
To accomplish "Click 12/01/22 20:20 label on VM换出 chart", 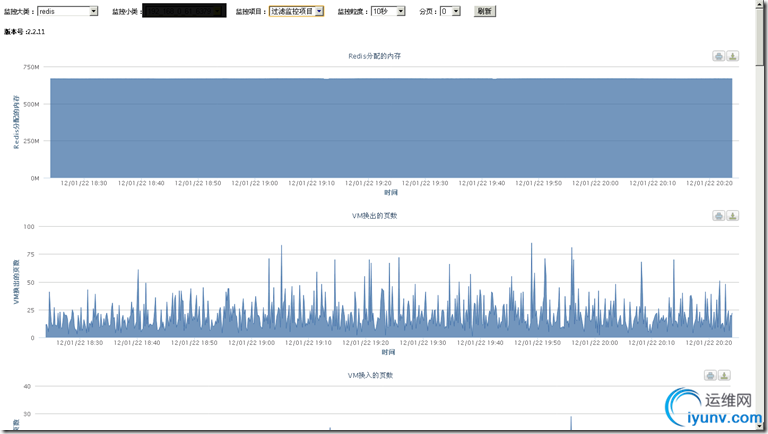I will pyautogui.click(x=709, y=343).
